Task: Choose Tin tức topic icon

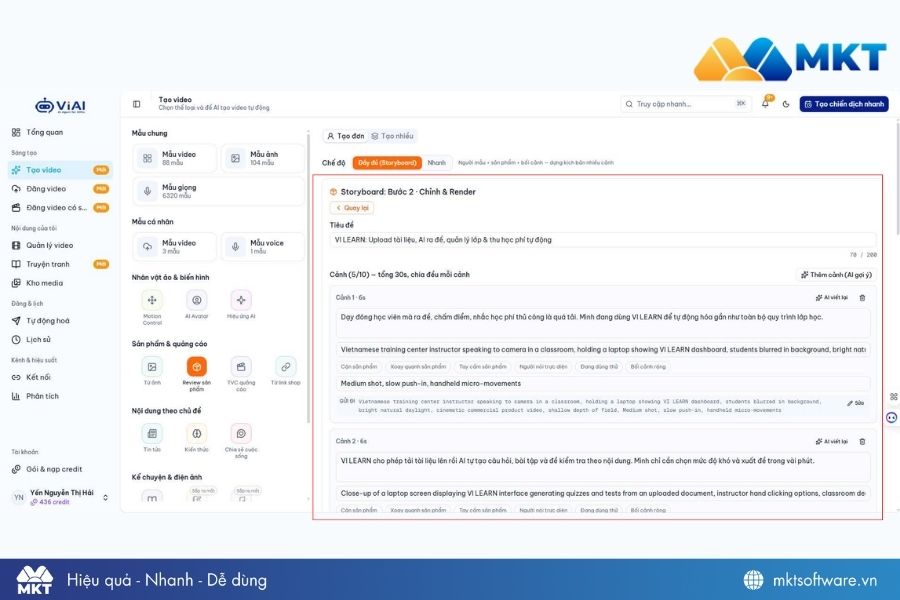Action: [152, 433]
